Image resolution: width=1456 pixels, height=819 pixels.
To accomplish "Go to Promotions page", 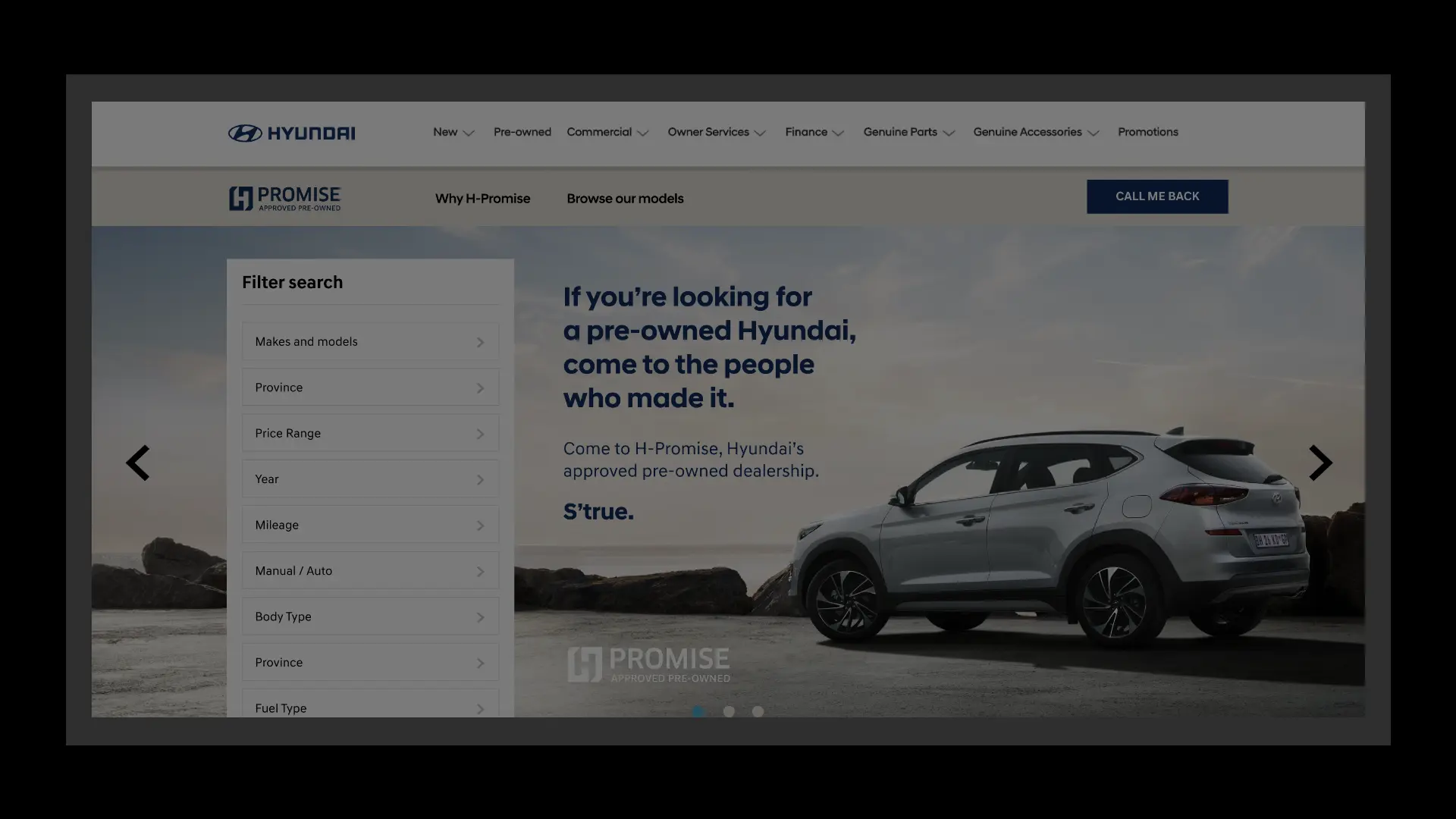I will (x=1148, y=132).
